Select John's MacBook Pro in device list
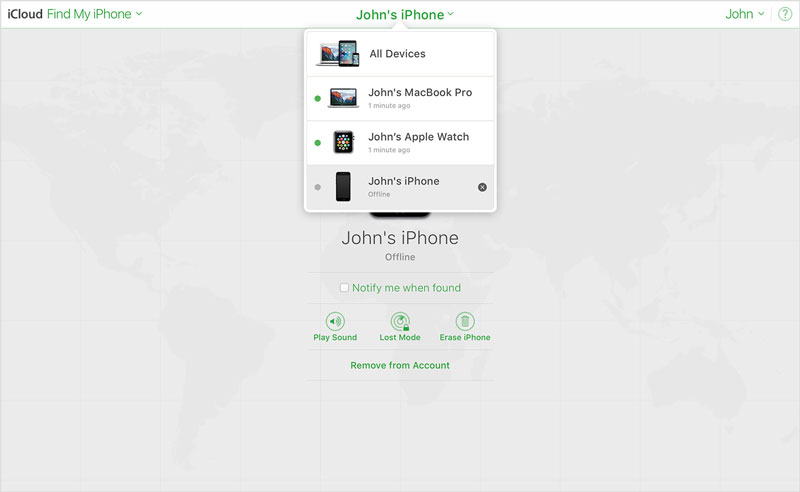 pos(420,93)
